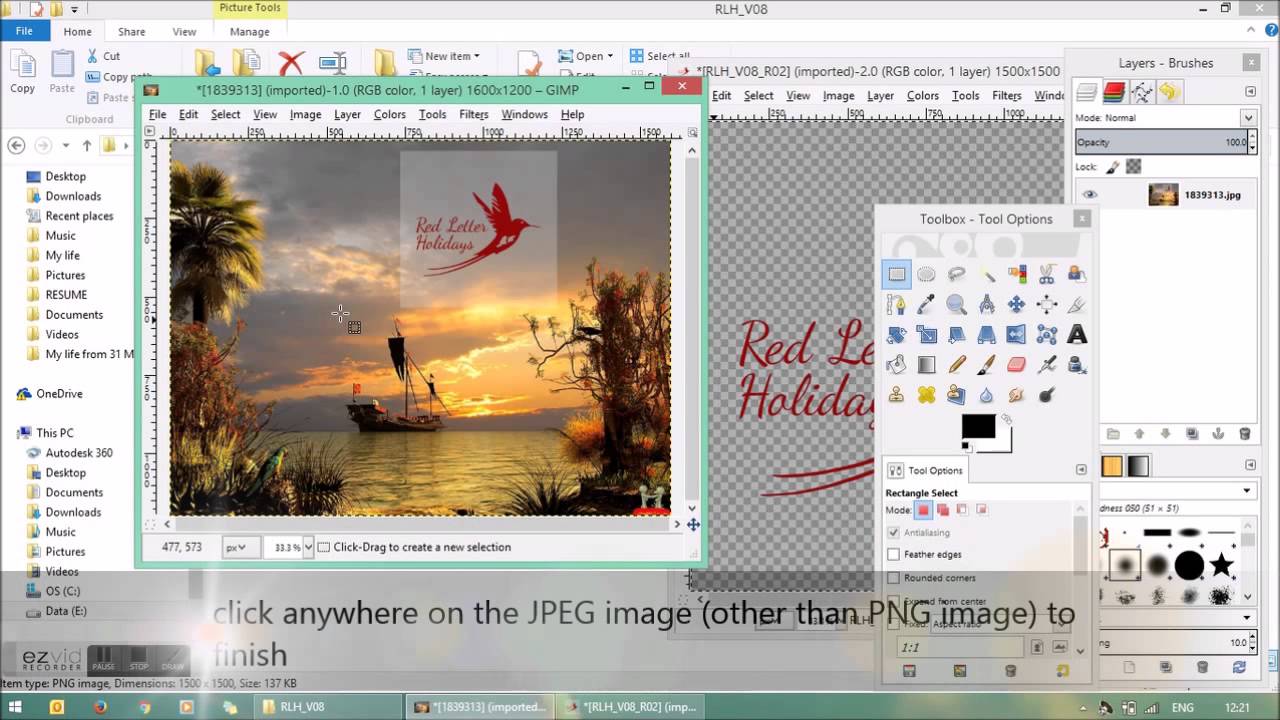
Task: Open Tool Options tab configuration menu
Action: click(1081, 470)
